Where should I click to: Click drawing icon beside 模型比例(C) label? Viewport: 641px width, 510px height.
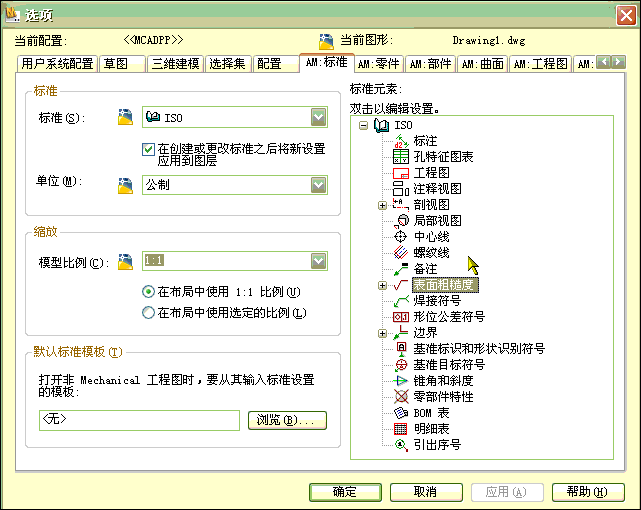(x=126, y=262)
